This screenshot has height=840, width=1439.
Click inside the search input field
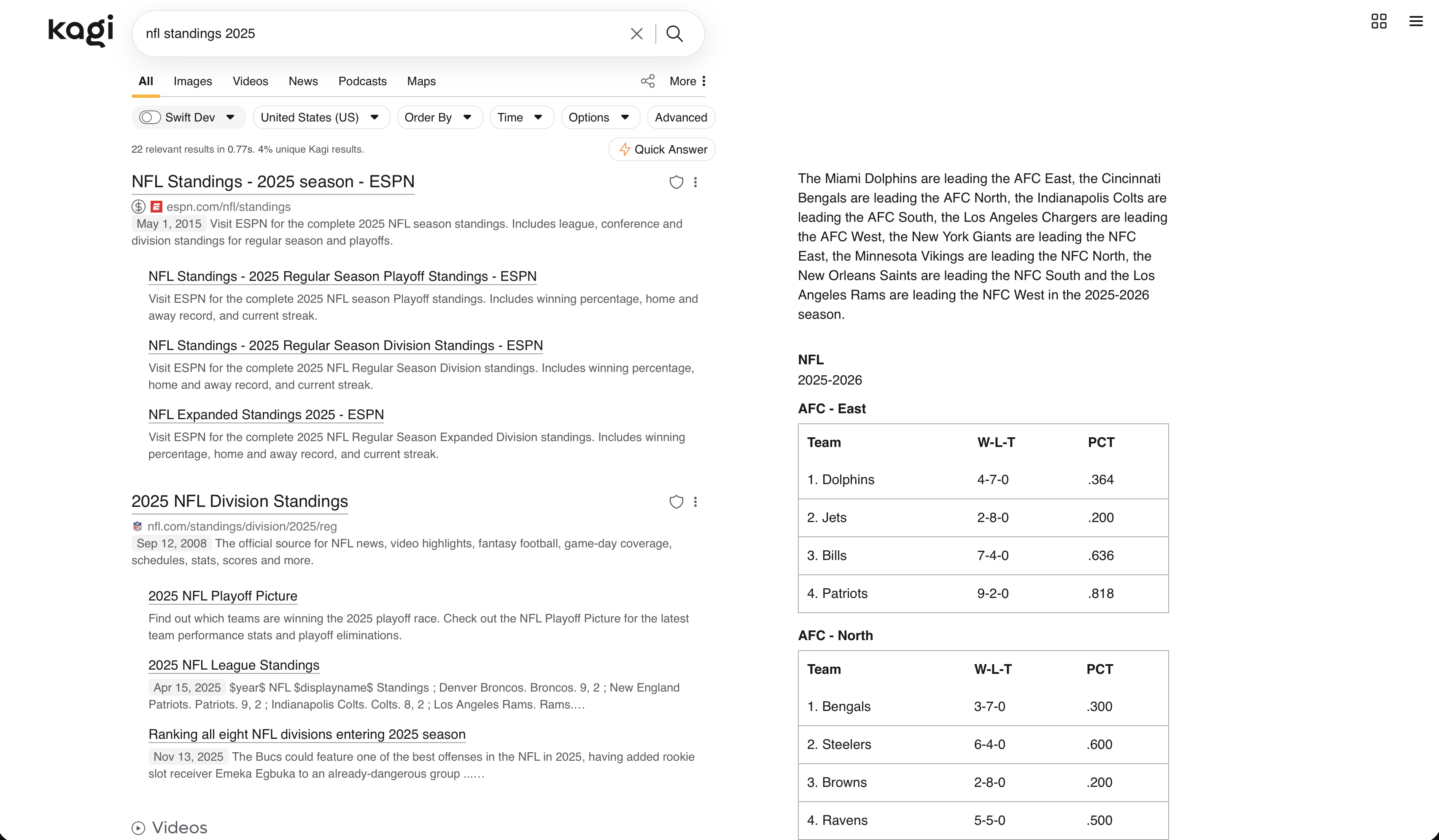pyautogui.click(x=371, y=34)
